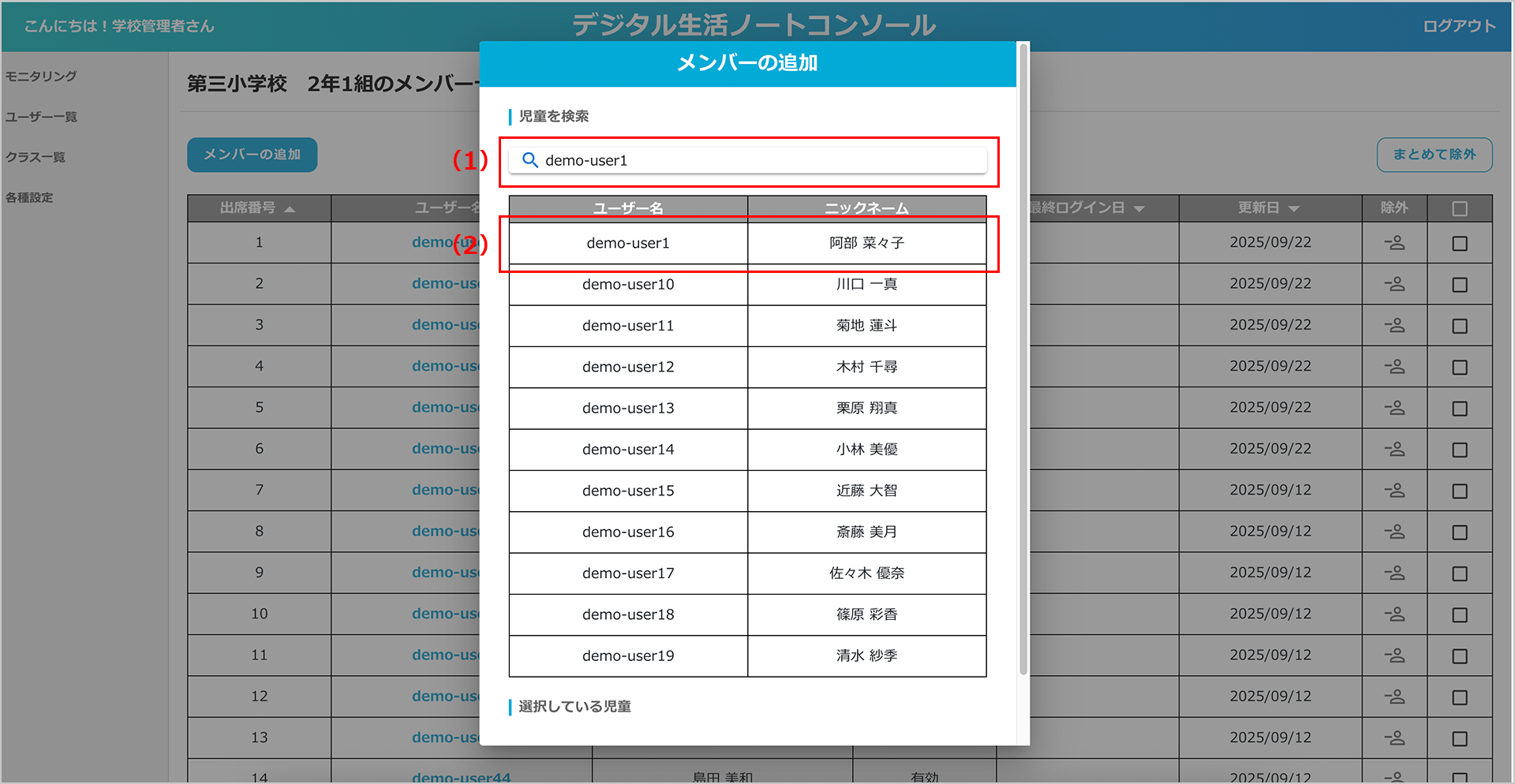This screenshot has width=1515, height=784.
Task: Click remove-user icon for attendance number 13
Action: coord(1394,738)
